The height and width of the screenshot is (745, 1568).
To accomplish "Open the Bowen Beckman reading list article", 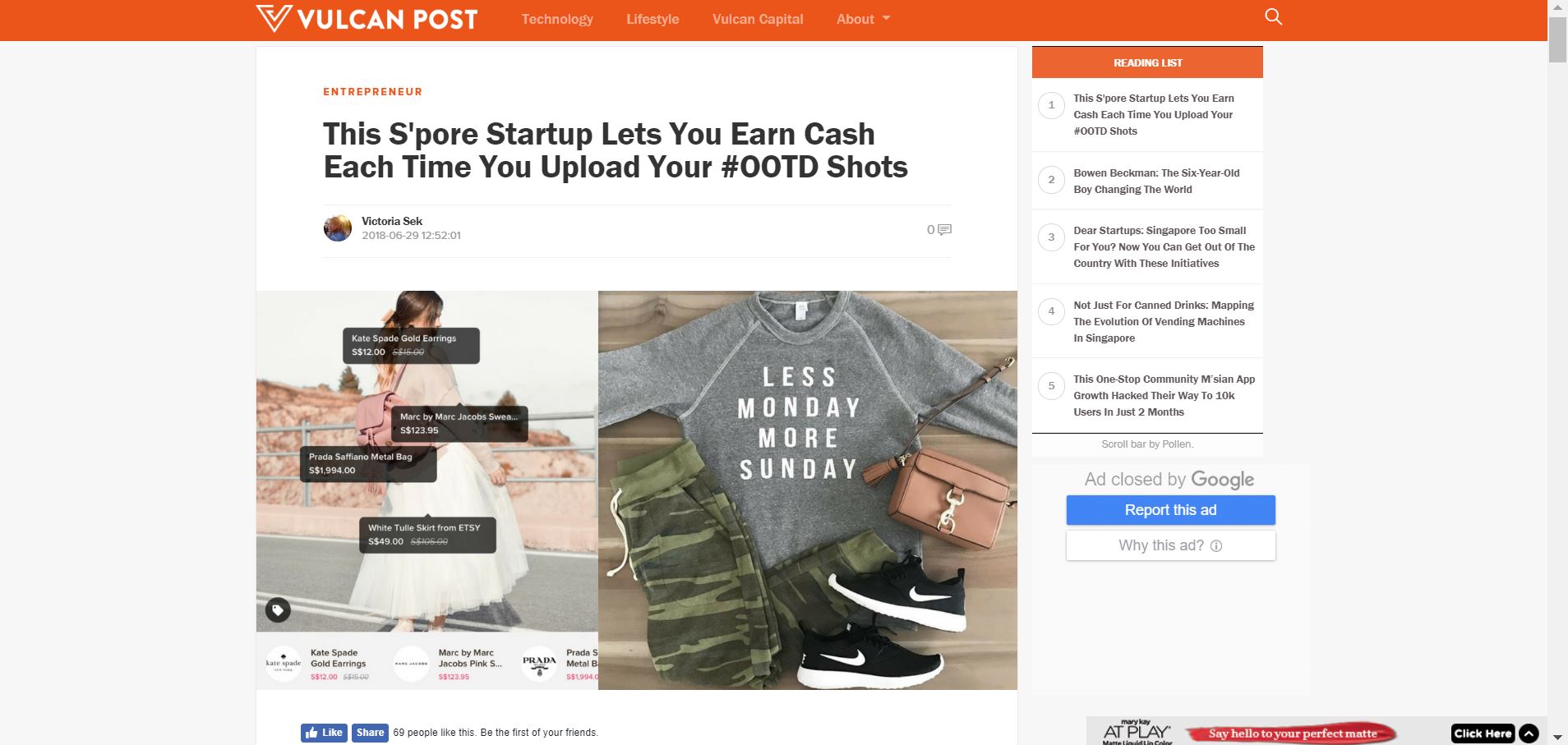I will 1156,181.
